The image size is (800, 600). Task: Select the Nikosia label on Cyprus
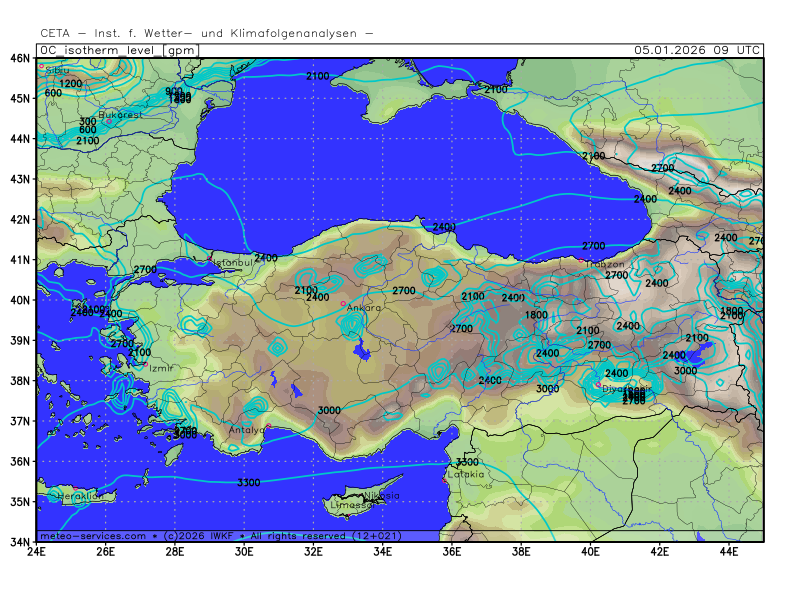pos(381,495)
